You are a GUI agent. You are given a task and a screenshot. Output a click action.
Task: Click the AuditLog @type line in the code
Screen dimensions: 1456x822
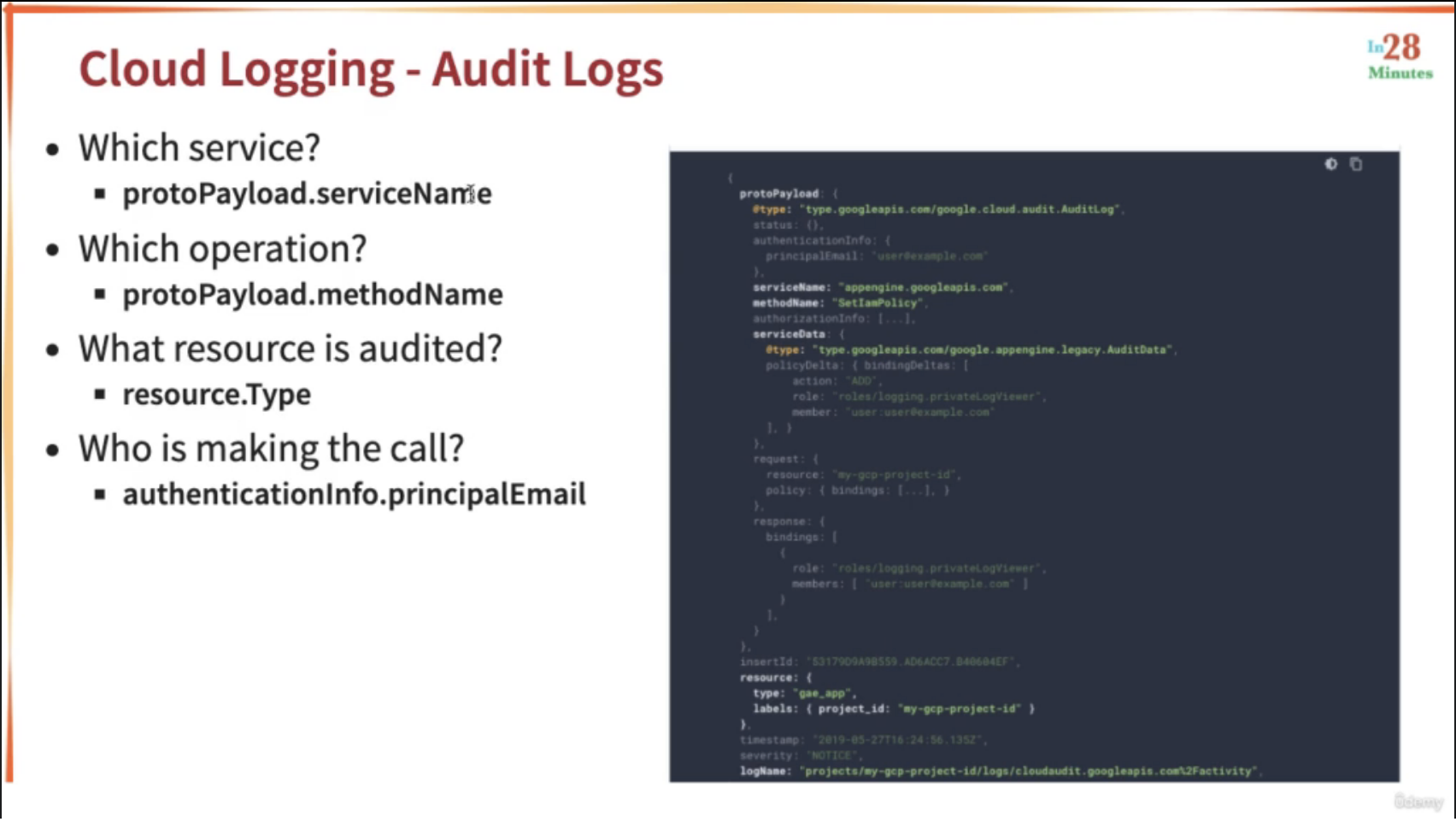pyautogui.click(x=937, y=209)
